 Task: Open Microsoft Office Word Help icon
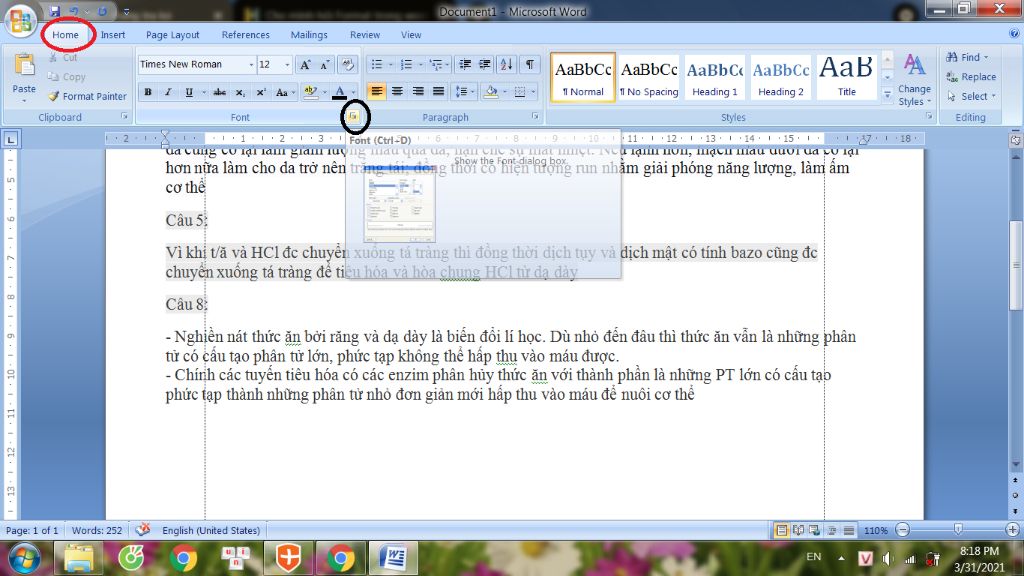1014,34
